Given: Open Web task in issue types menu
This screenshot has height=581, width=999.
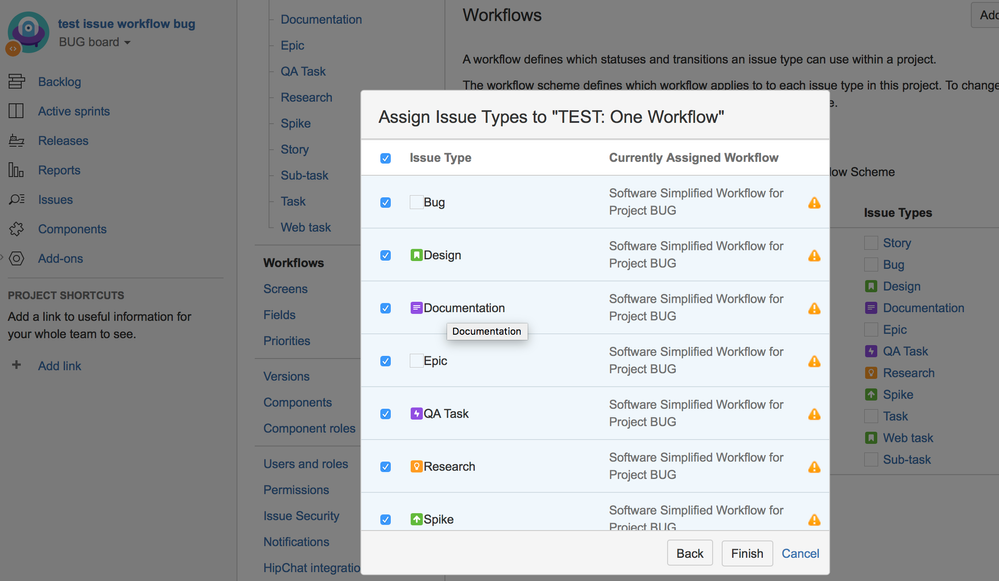Looking at the screenshot, I should pyautogui.click(x=305, y=227).
